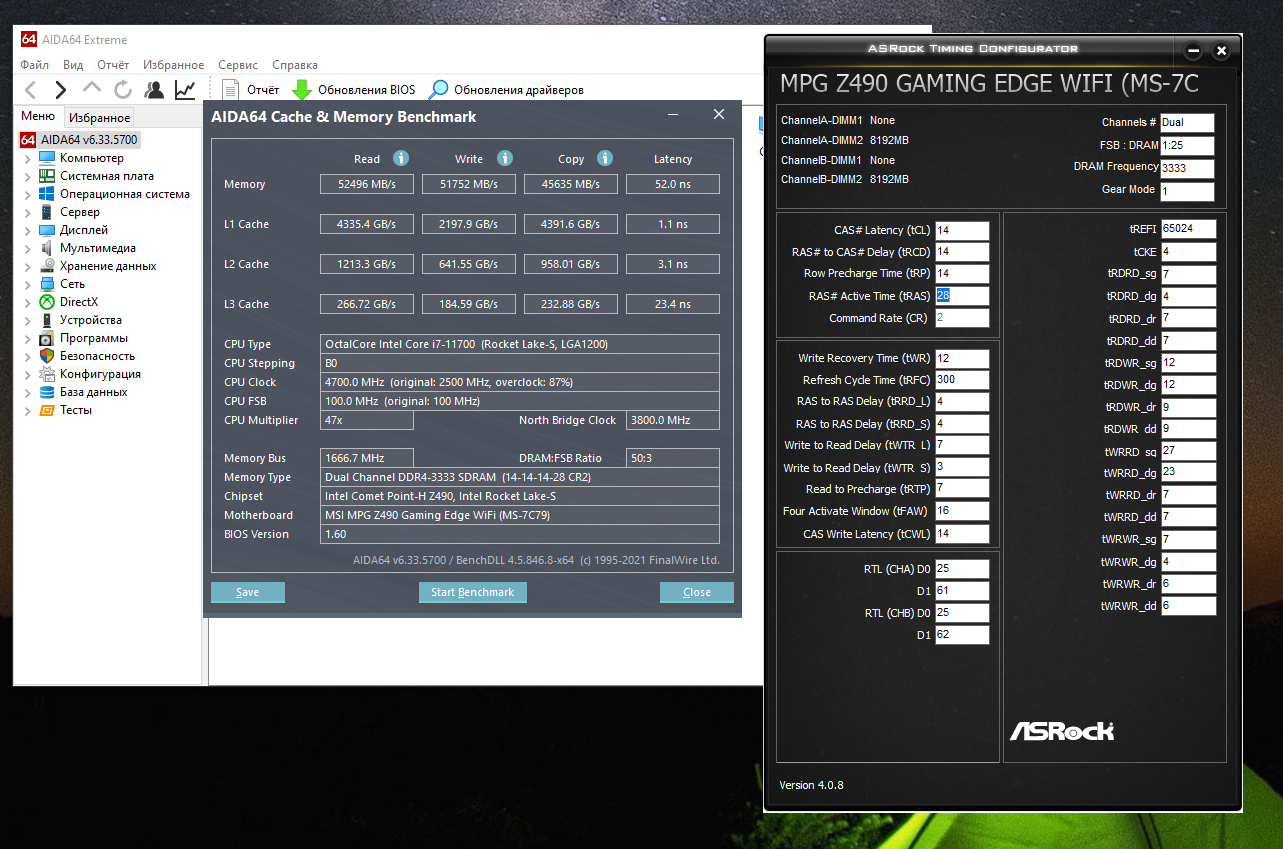1283x849 pixels.
Task: Click the info icon beside Read
Action: coord(401,158)
